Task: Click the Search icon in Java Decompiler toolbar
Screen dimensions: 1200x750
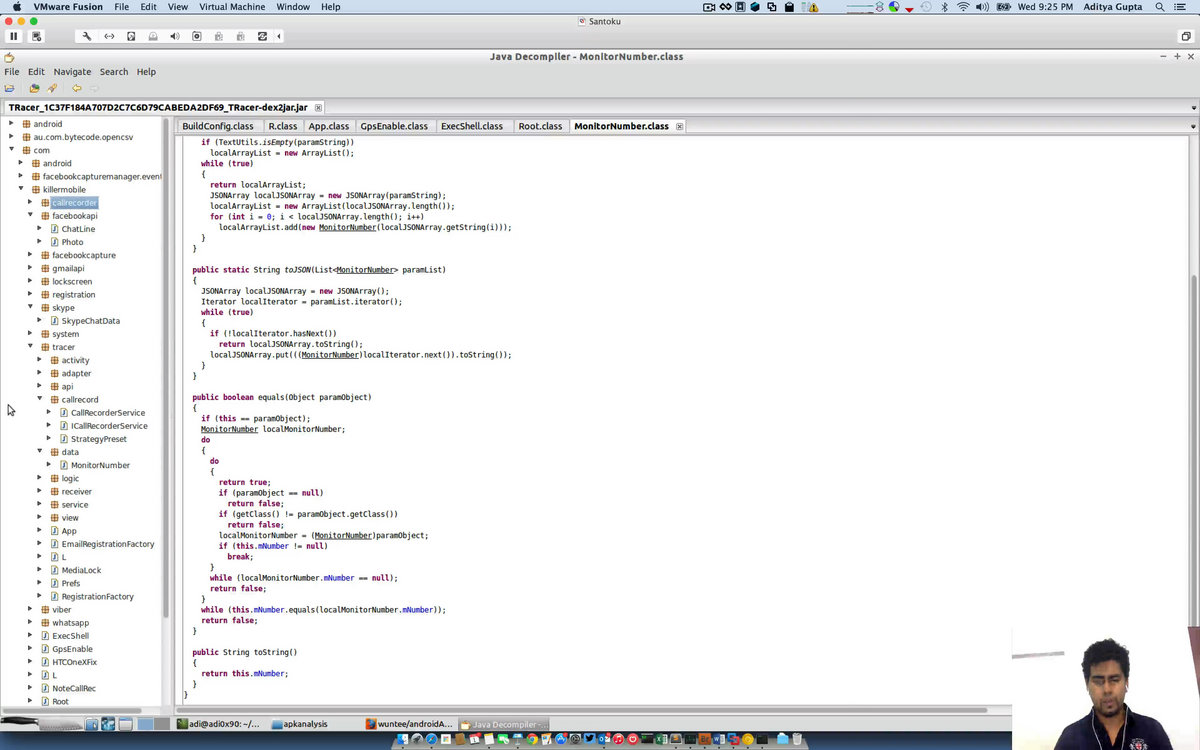Action: pyautogui.click(x=52, y=88)
